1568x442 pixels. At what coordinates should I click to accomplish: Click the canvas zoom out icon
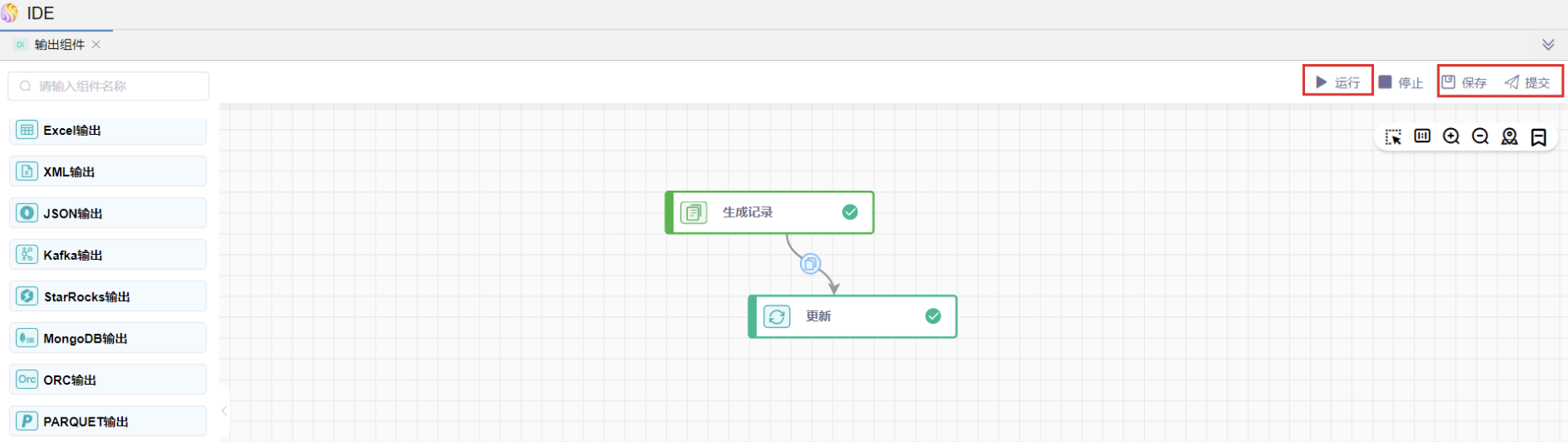point(1480,137)
